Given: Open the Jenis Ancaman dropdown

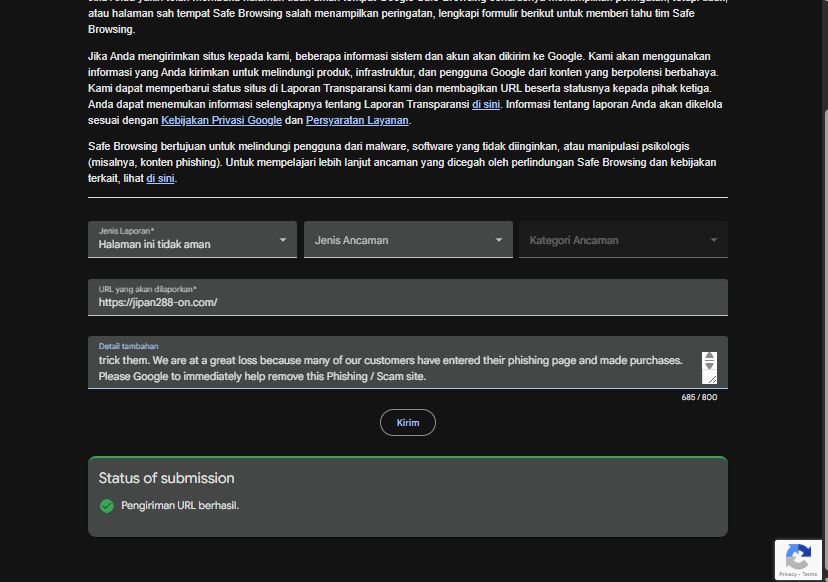Looking at the screenshot, I should coord(408,239).
